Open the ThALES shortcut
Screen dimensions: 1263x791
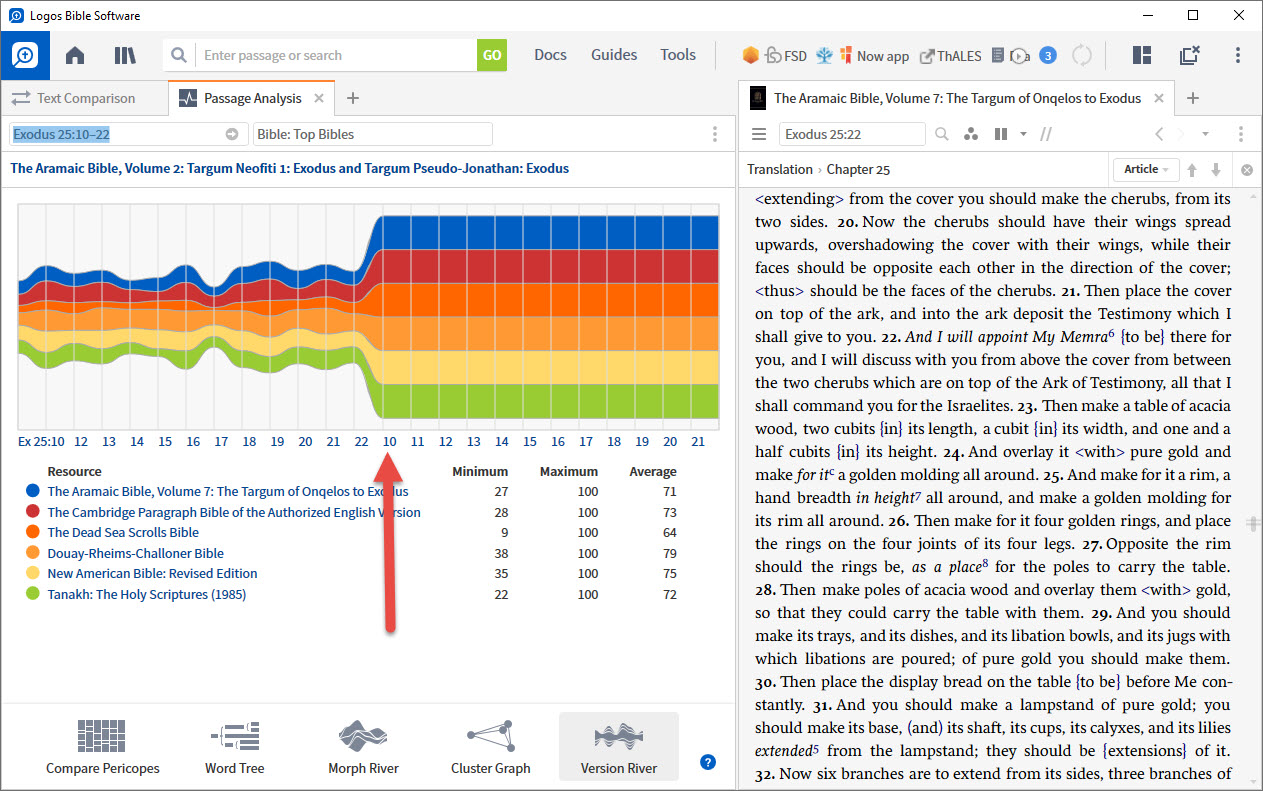(952, 56)
